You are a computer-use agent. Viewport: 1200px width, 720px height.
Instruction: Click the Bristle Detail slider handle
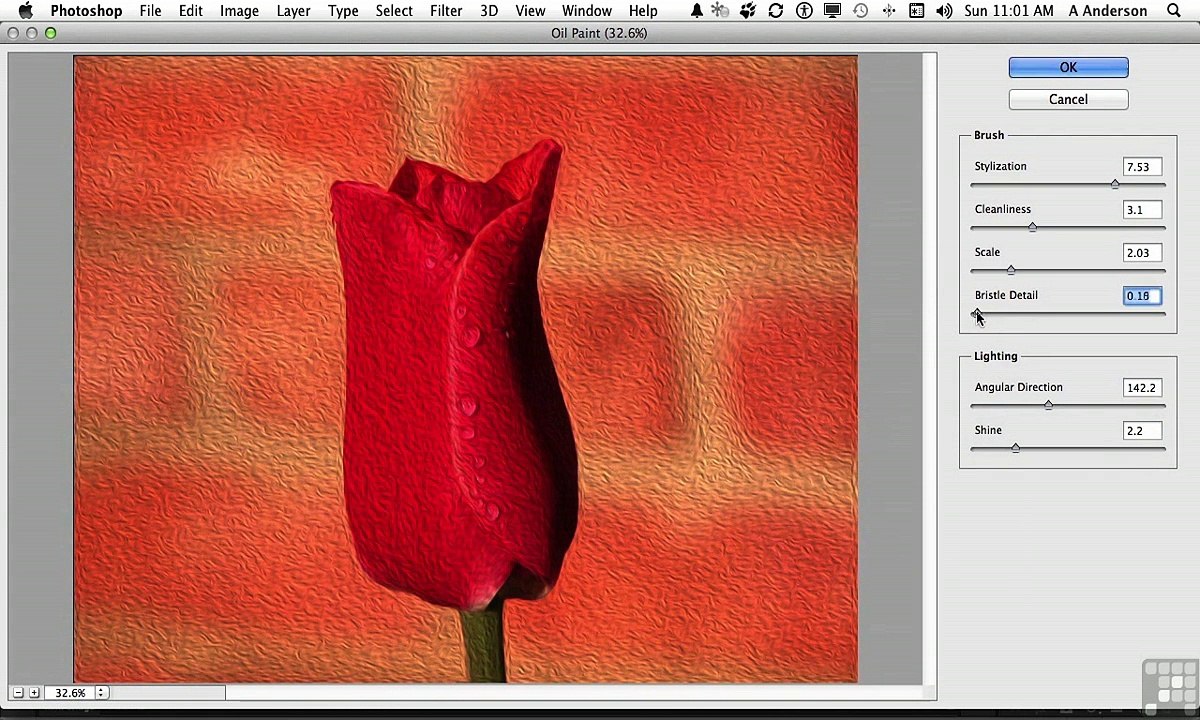click(x=975, y=313)
